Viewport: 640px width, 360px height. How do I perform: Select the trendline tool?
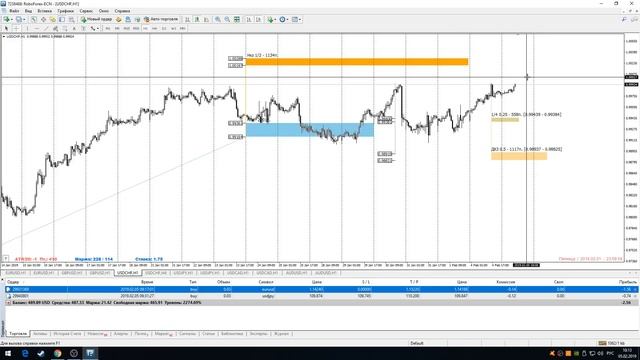click(x=46, y=29)
